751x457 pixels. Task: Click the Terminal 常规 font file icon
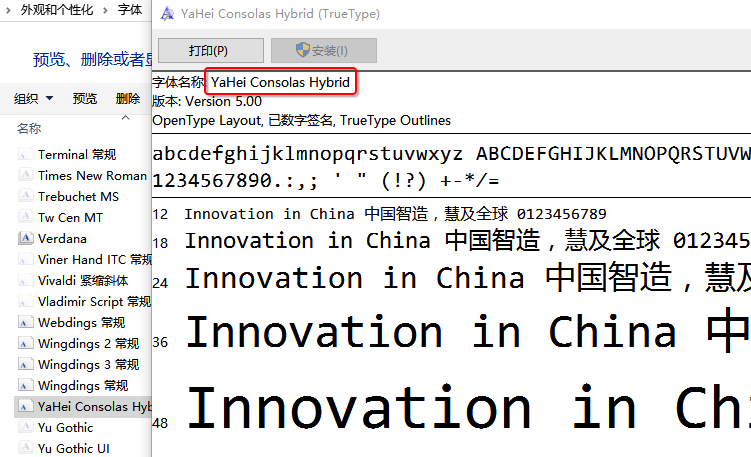(25, 154)
